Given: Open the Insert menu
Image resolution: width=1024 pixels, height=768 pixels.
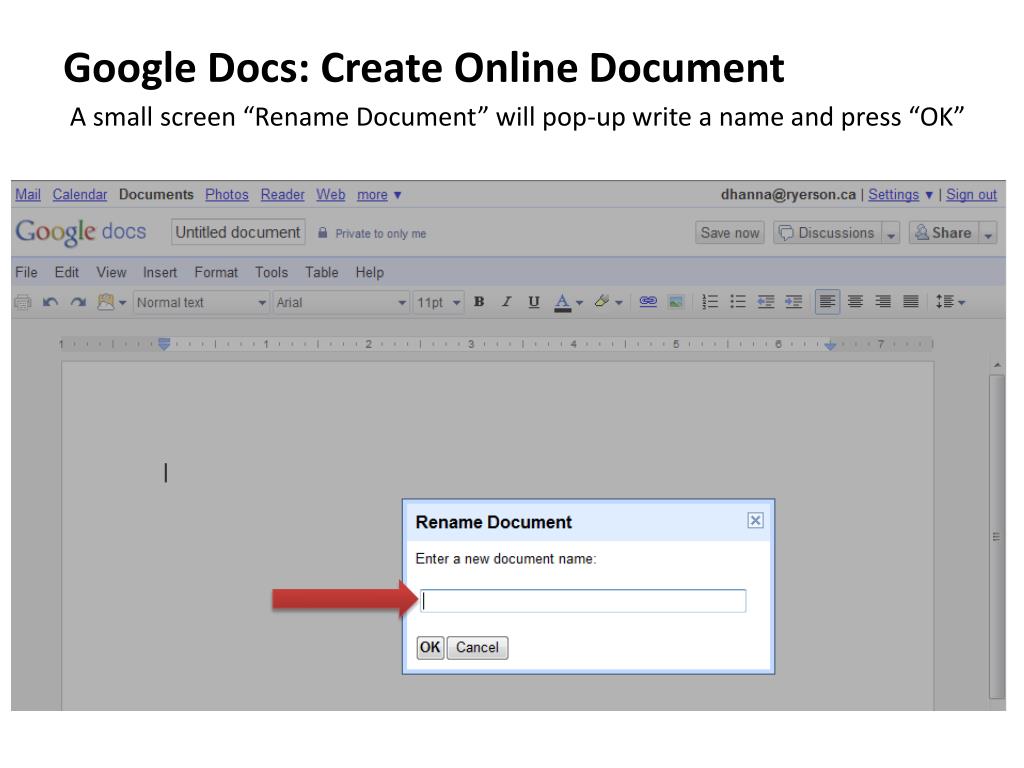Looking at the screenshot, I should point(160,272).
